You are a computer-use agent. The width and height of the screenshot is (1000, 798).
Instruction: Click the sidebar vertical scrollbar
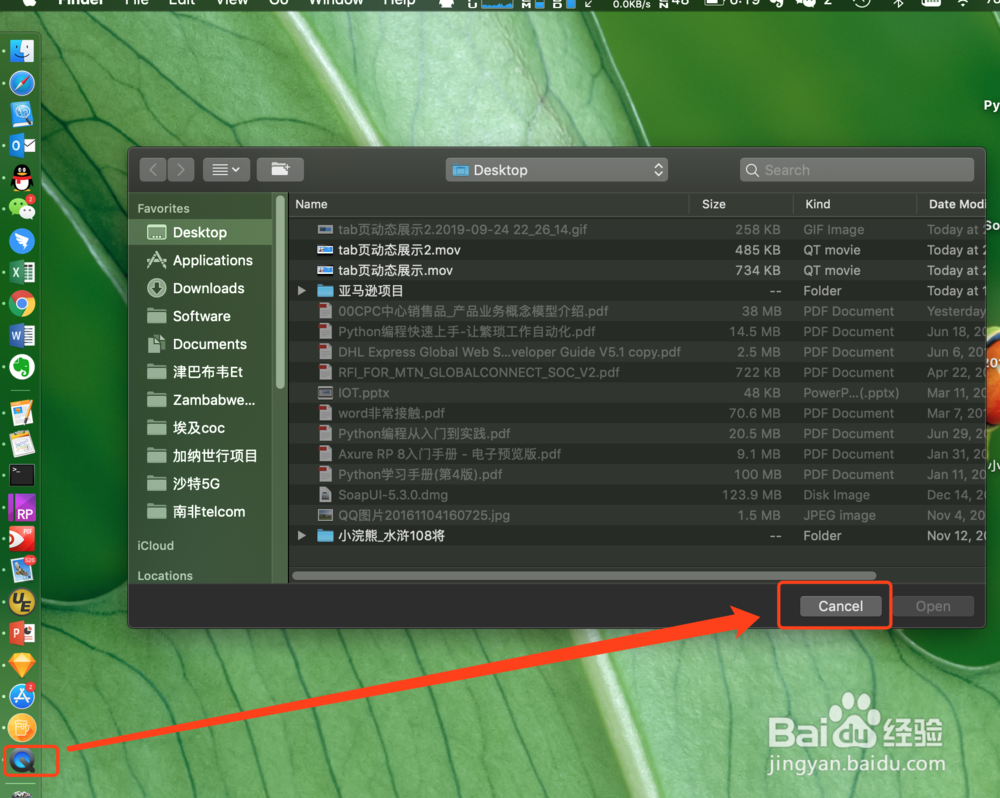[x=280, y=293]
